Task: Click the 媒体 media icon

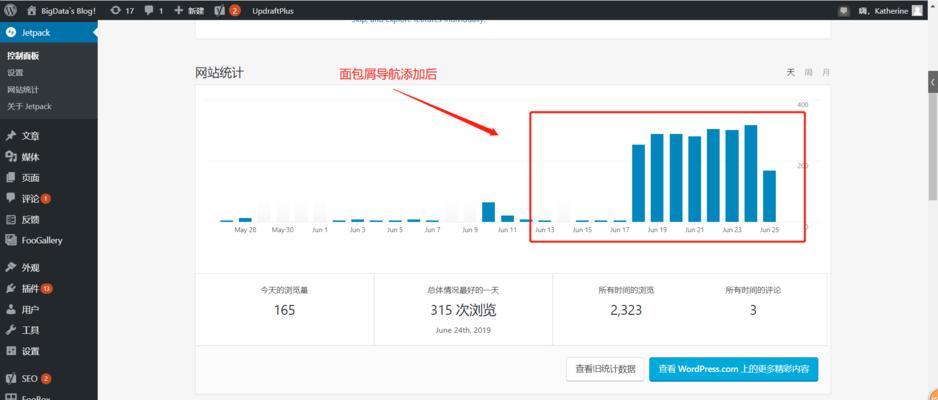Action: [x=11, y=157]
